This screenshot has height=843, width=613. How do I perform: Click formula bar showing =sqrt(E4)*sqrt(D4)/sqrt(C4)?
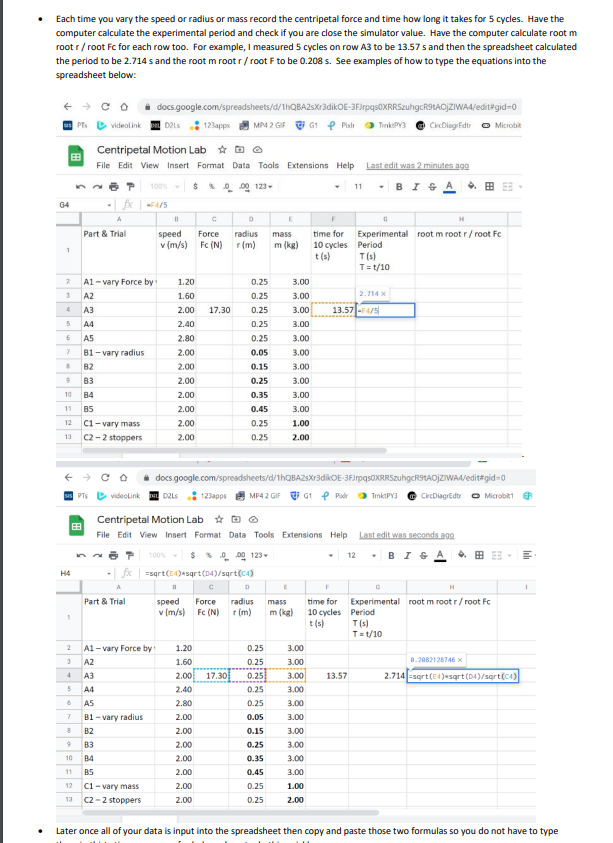click(x=200, y=573)
